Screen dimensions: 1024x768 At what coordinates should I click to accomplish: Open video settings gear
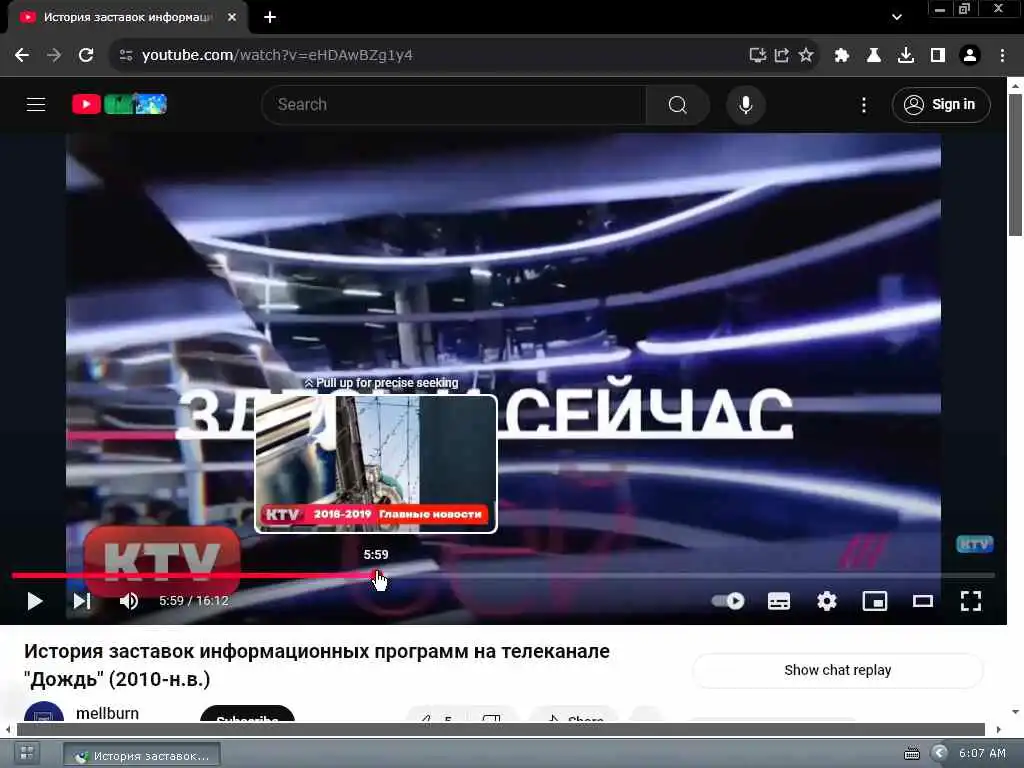[x=827, y=601]
